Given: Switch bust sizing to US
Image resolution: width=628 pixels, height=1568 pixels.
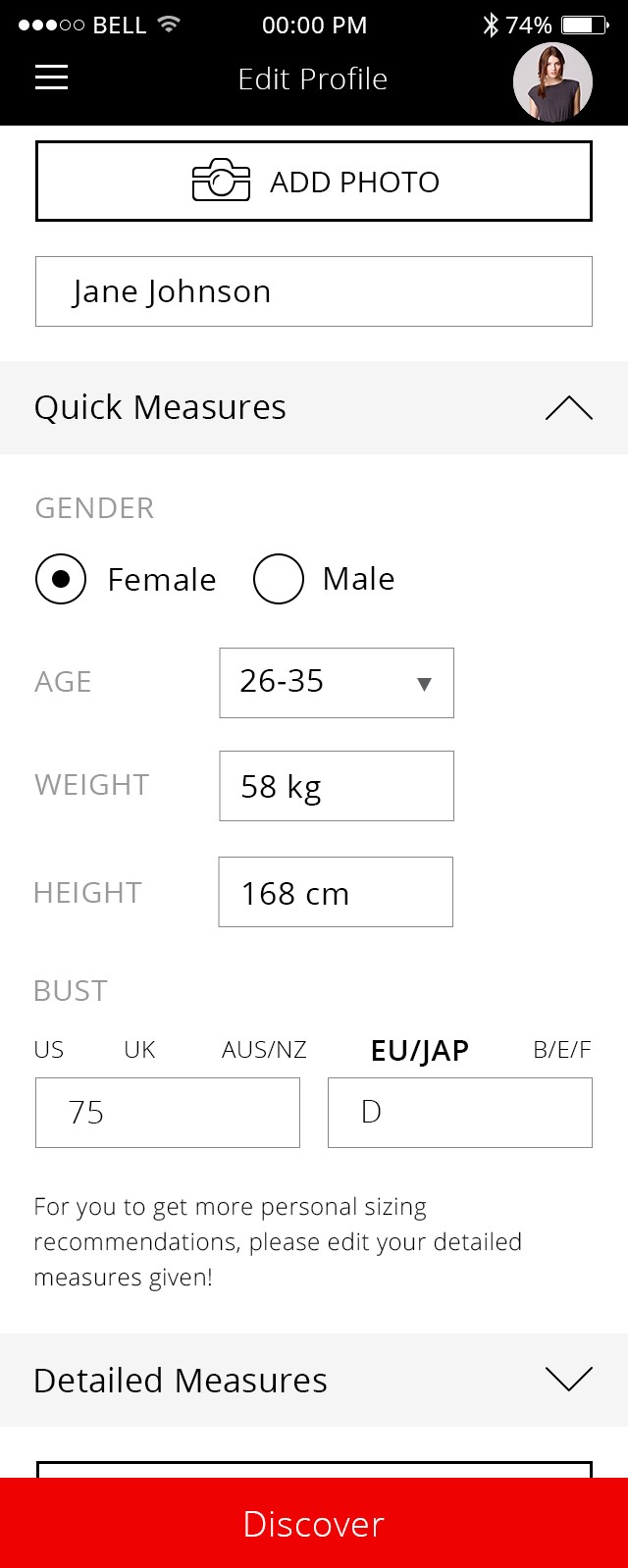Looking at the screenshot, I should (x=49, y=1050).
